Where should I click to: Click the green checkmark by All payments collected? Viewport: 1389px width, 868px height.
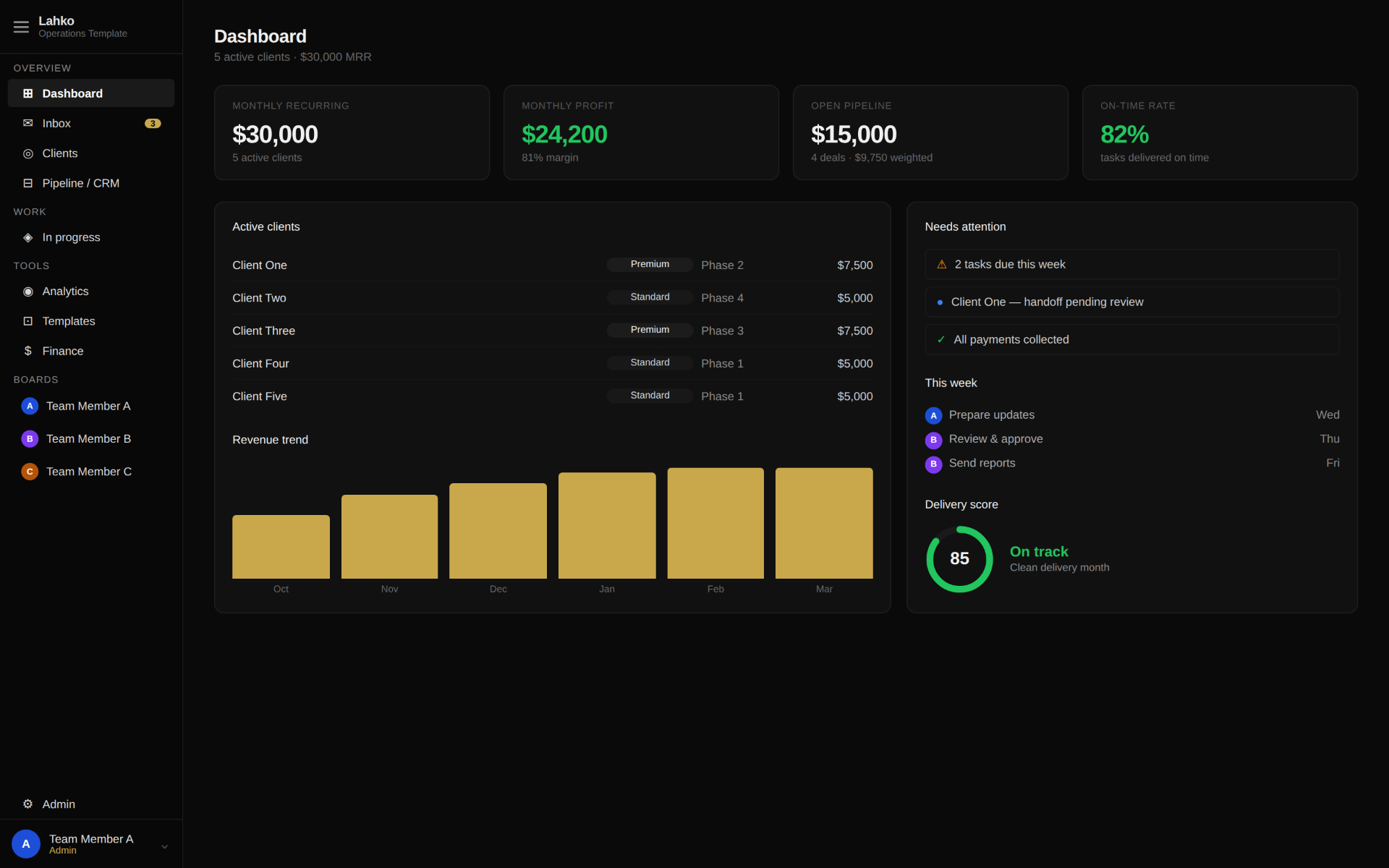tap(941, 339)
